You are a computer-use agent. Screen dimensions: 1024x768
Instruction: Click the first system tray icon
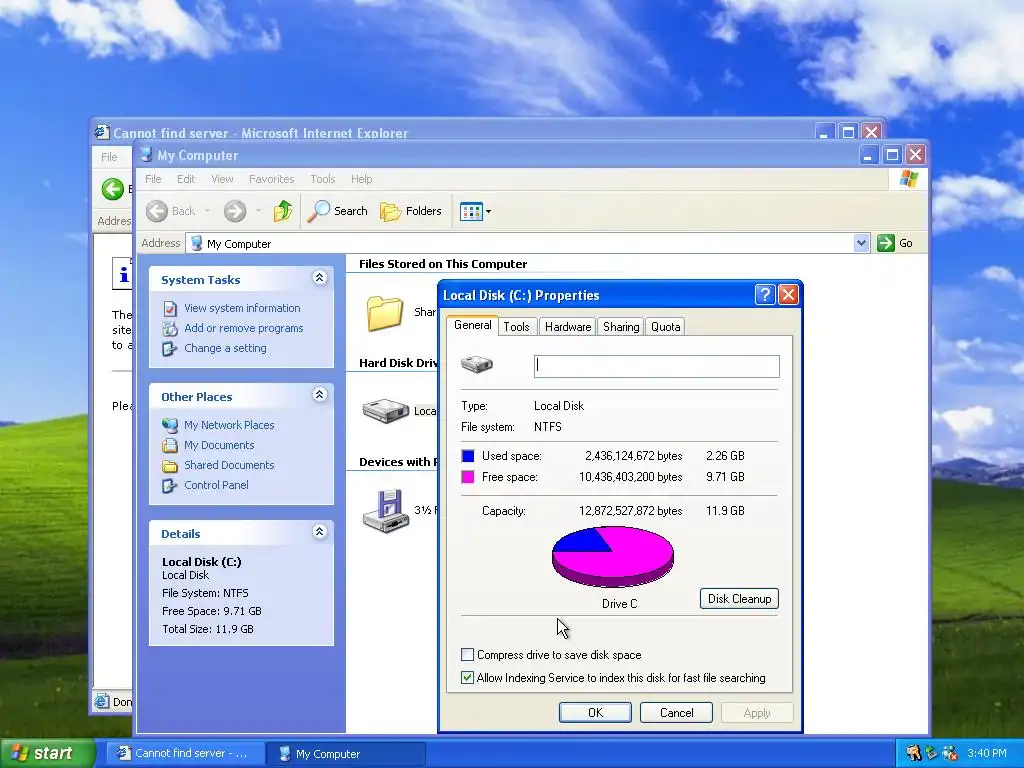(913, 753)
